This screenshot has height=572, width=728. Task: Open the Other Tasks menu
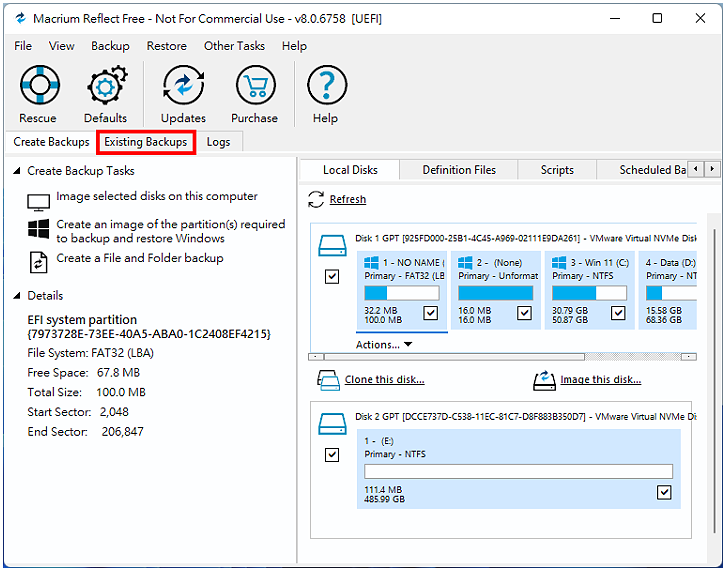tap(234, 46)
